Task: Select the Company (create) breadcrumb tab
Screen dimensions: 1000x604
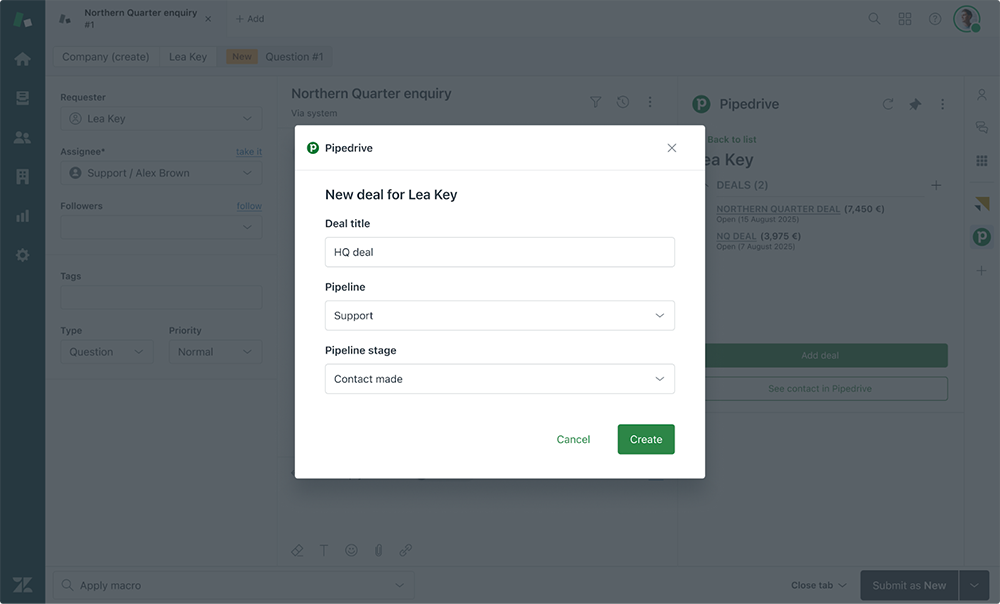Action: coord(106,57)
